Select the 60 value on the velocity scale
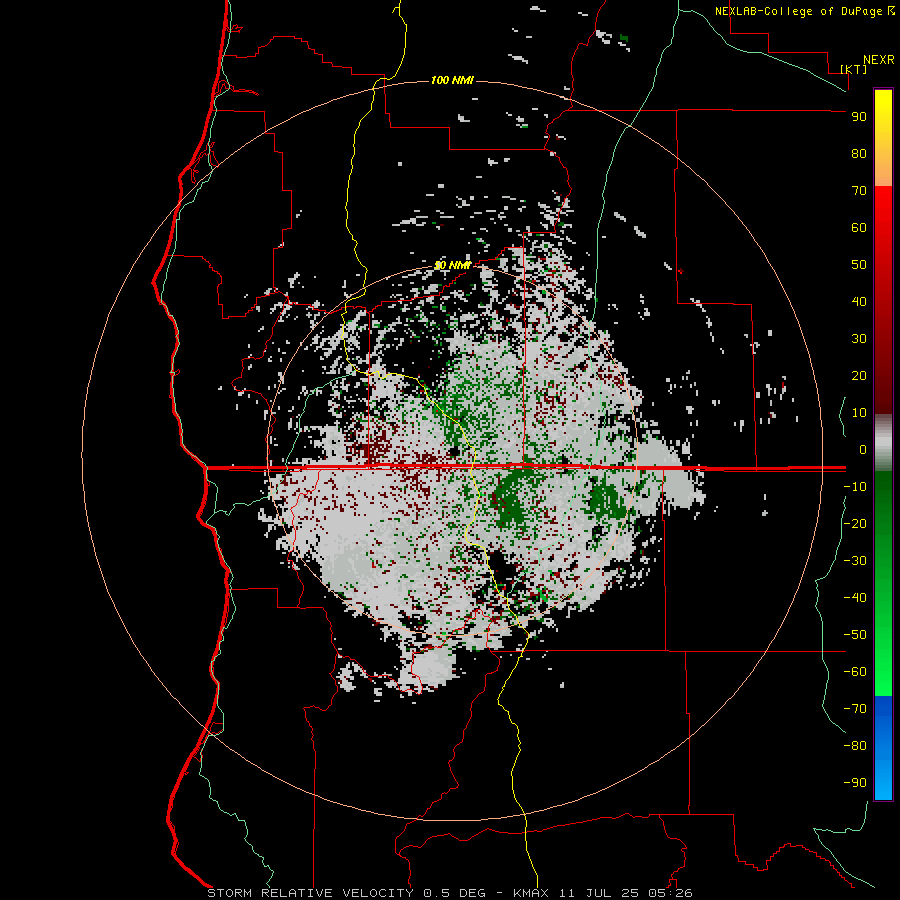The height and width of the screenshot is (900, 900). 859,228
